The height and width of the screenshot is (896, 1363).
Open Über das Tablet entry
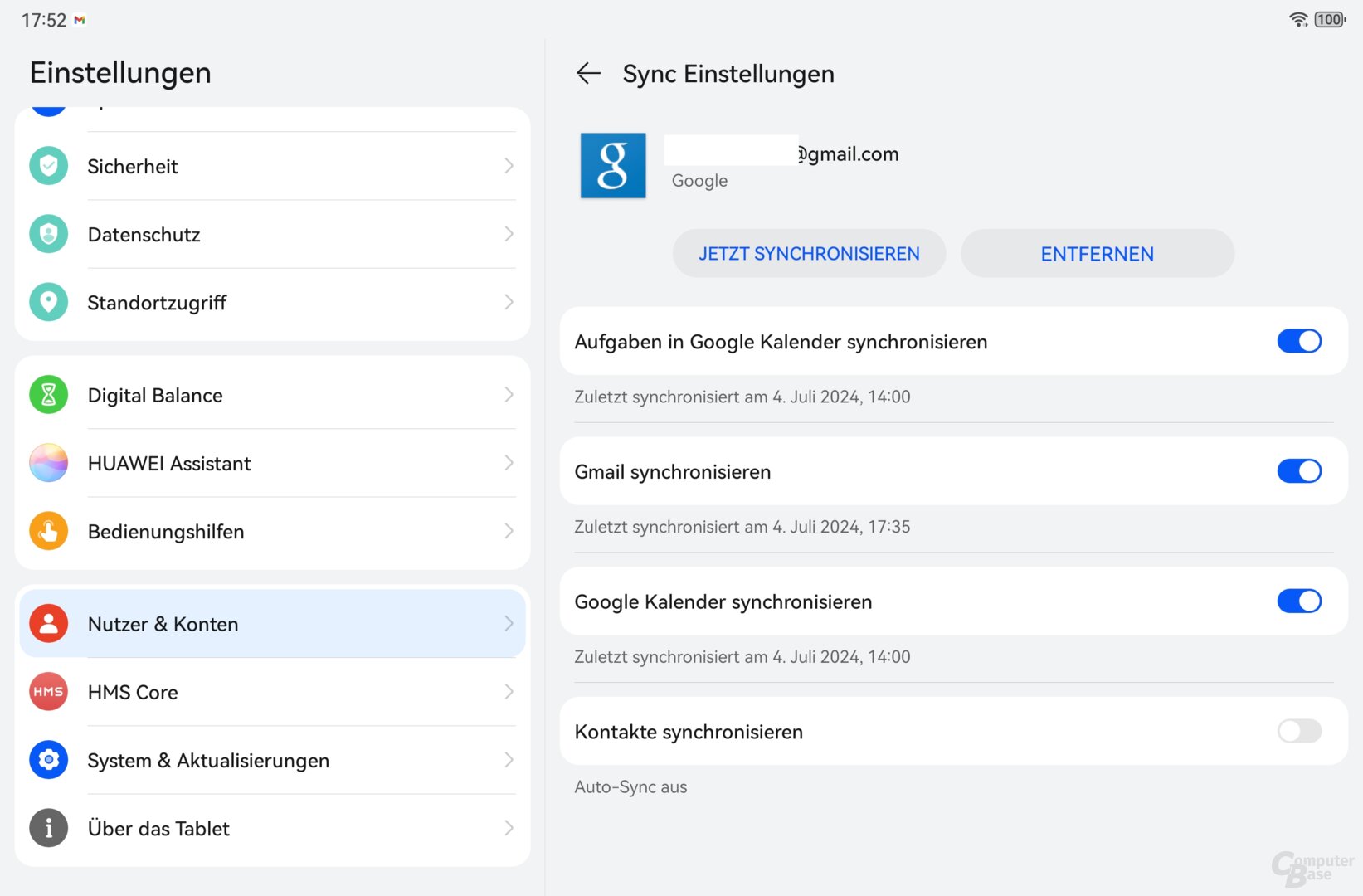(272, 828)
